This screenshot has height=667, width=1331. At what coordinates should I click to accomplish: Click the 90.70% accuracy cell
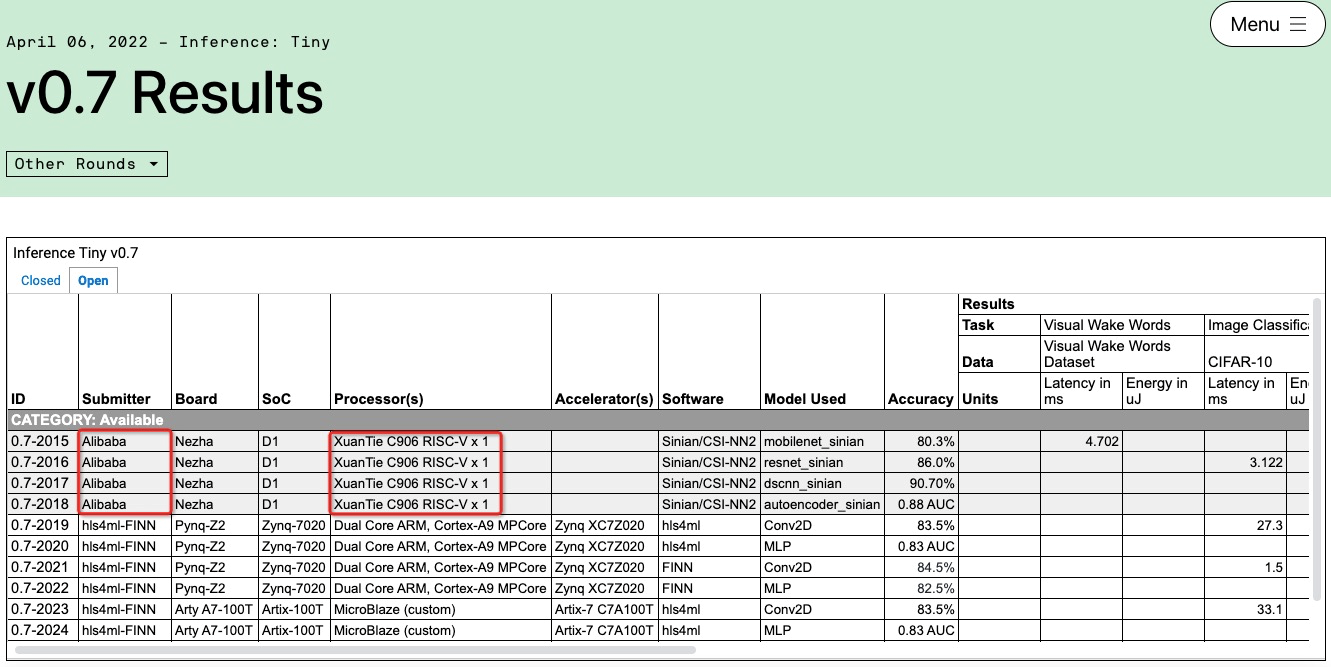pyautogui.click(x=920, y=483)
